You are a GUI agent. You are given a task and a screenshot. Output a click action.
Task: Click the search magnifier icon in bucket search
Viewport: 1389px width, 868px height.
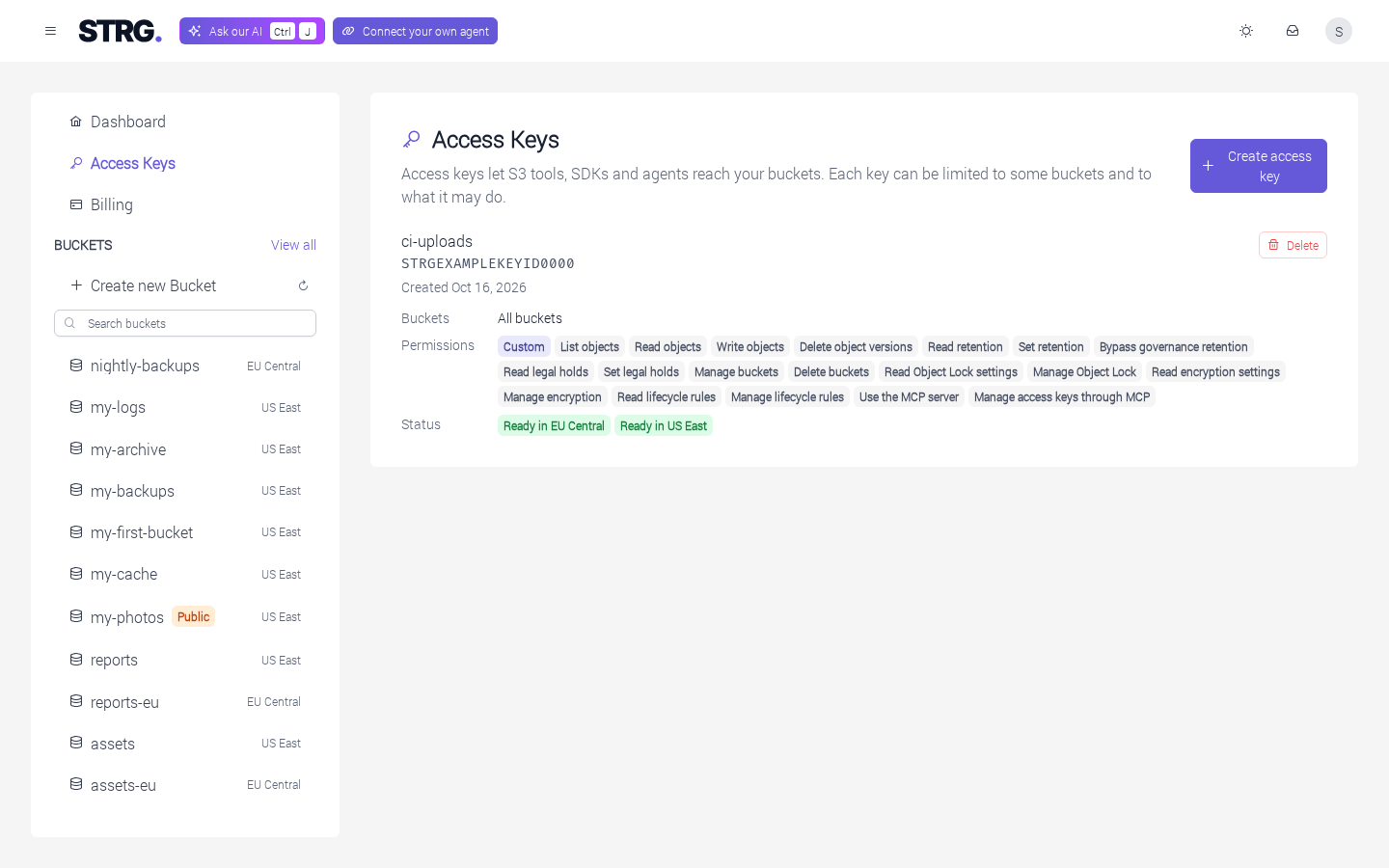69,323
